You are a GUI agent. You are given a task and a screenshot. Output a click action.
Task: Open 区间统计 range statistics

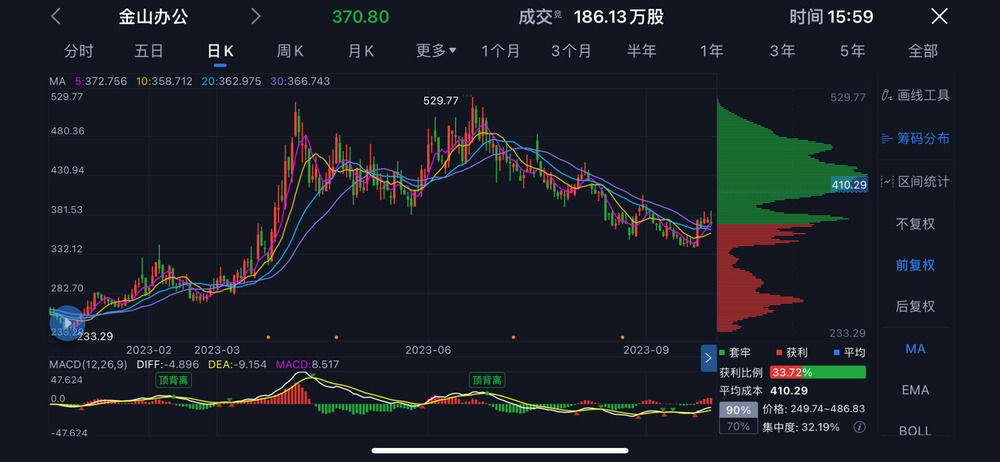pyautogui.click(x=916, y=182)
